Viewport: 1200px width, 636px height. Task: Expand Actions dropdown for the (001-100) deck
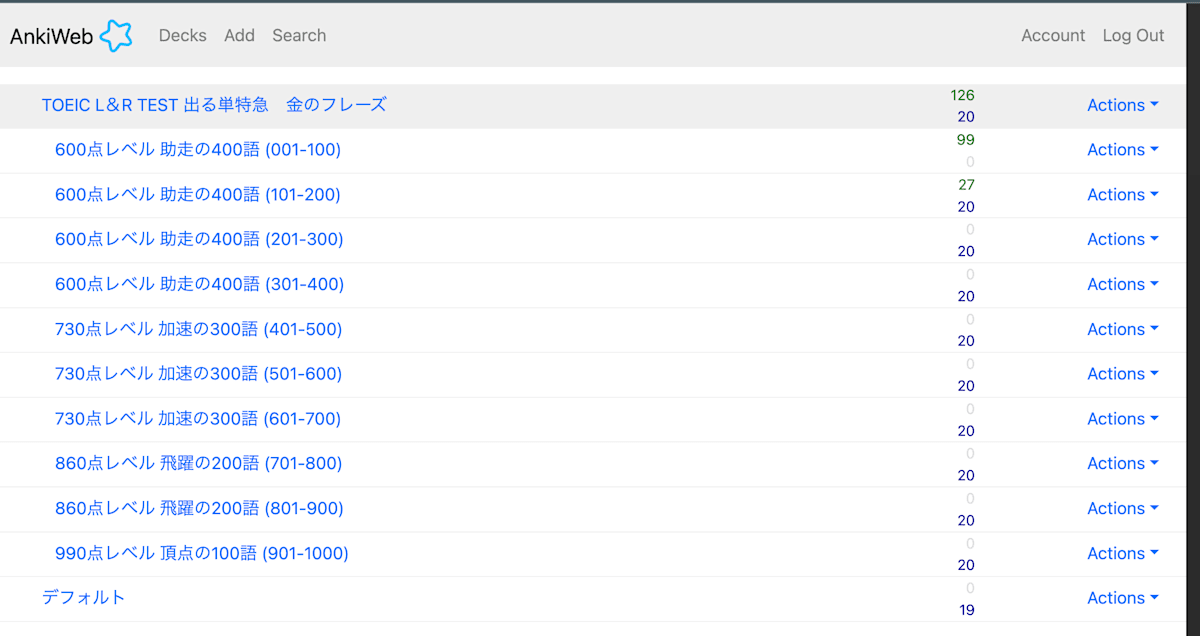1122,150
